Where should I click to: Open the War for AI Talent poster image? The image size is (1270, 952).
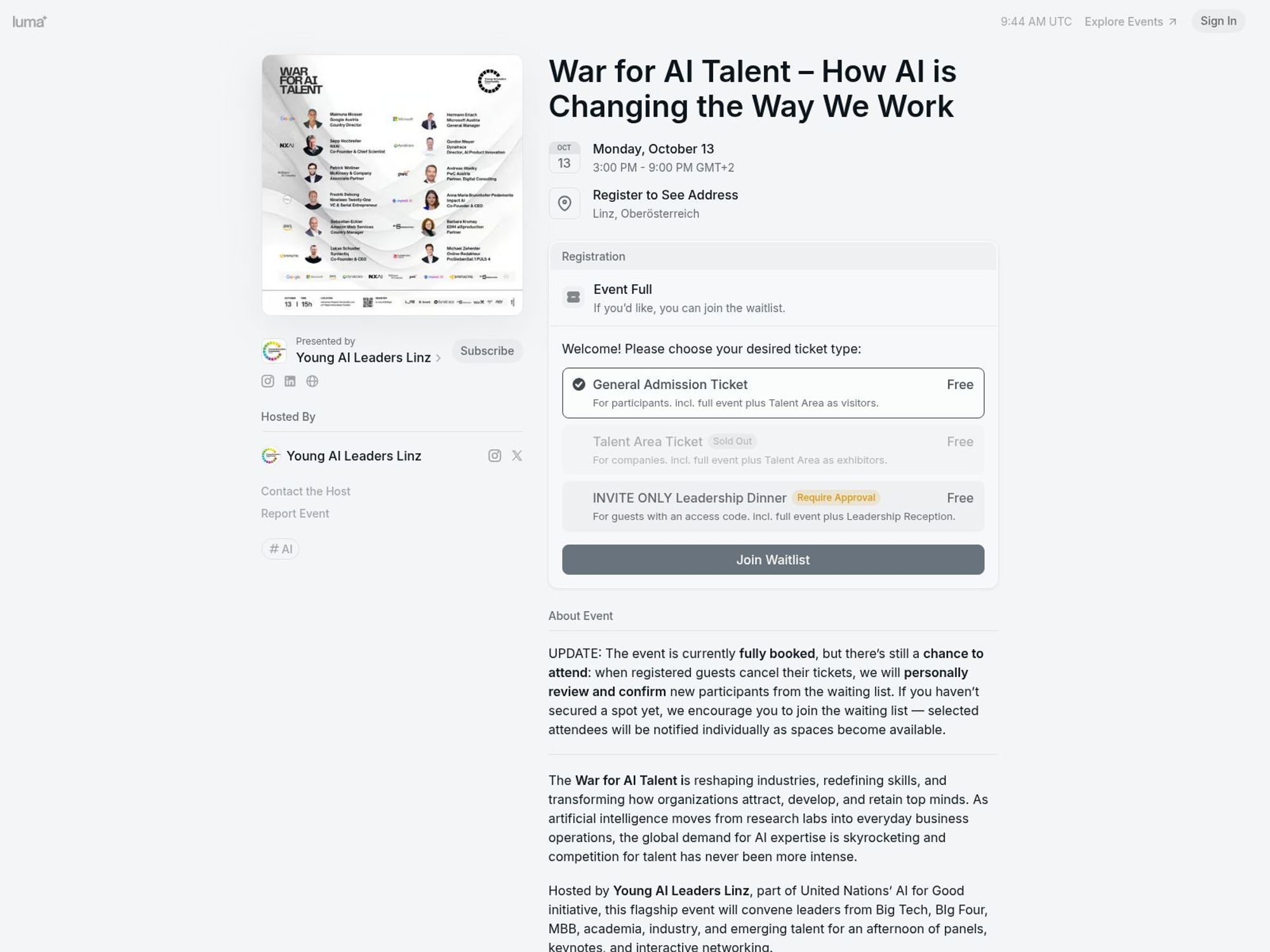(x=392, y=185)
